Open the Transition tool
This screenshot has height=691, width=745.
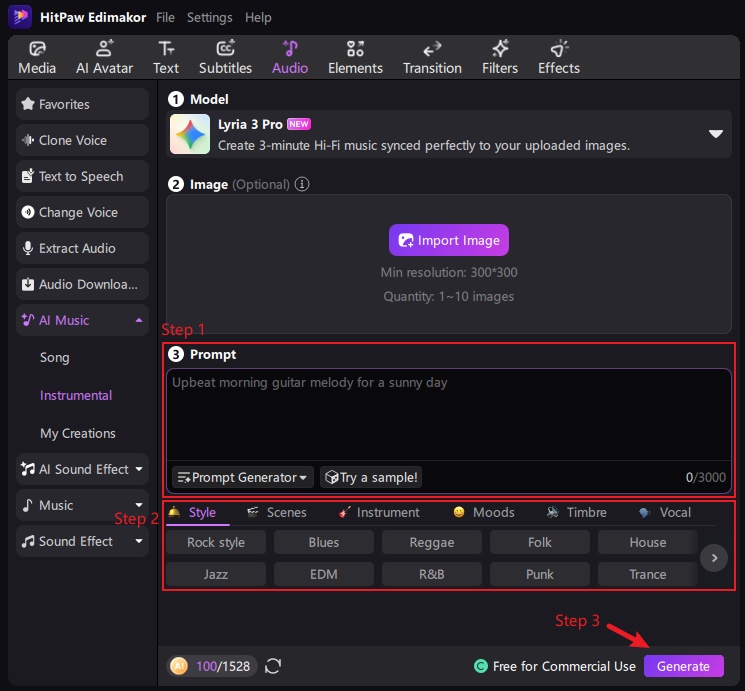point(432,58)
